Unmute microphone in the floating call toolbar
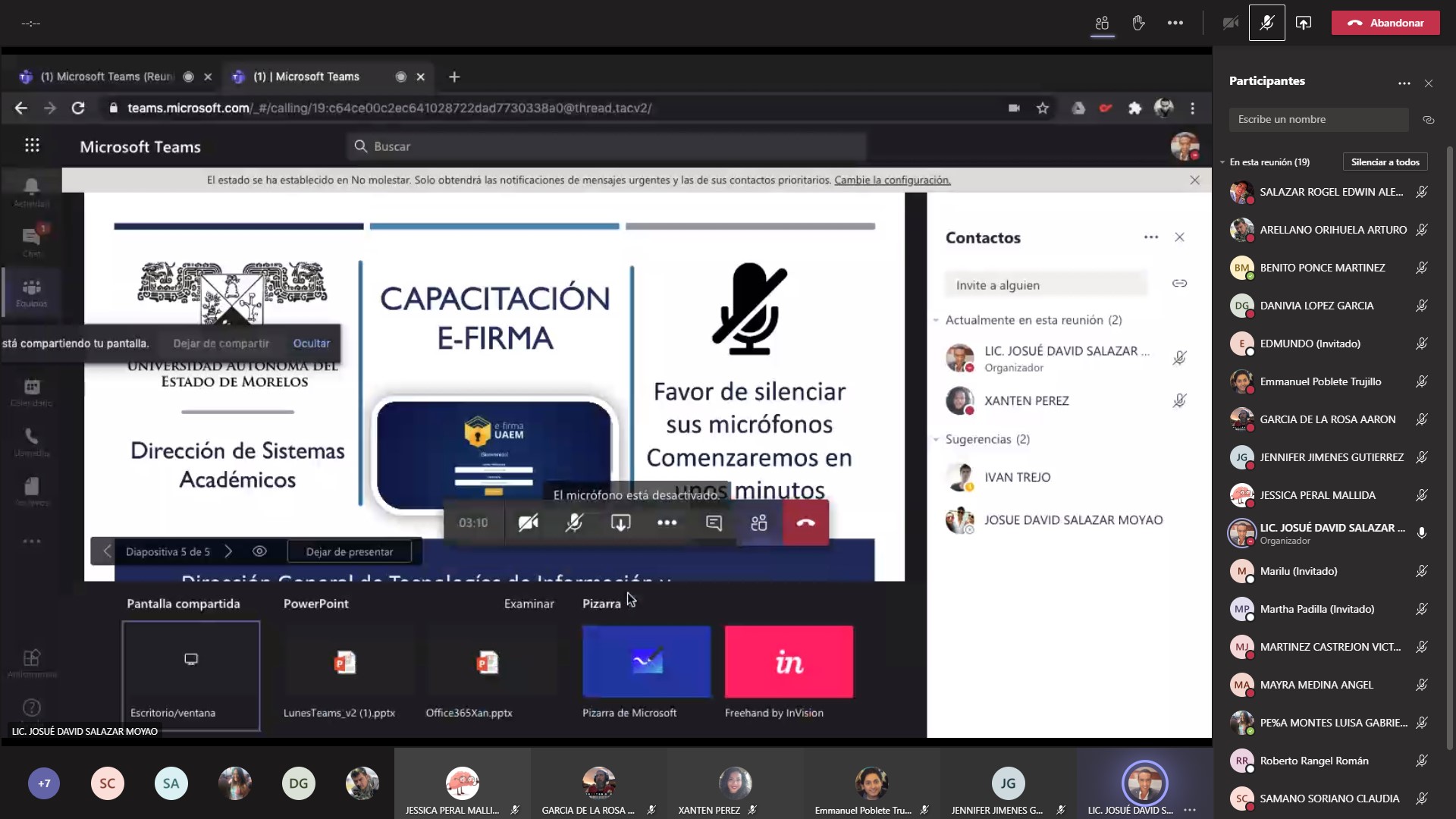 [574, 522]
